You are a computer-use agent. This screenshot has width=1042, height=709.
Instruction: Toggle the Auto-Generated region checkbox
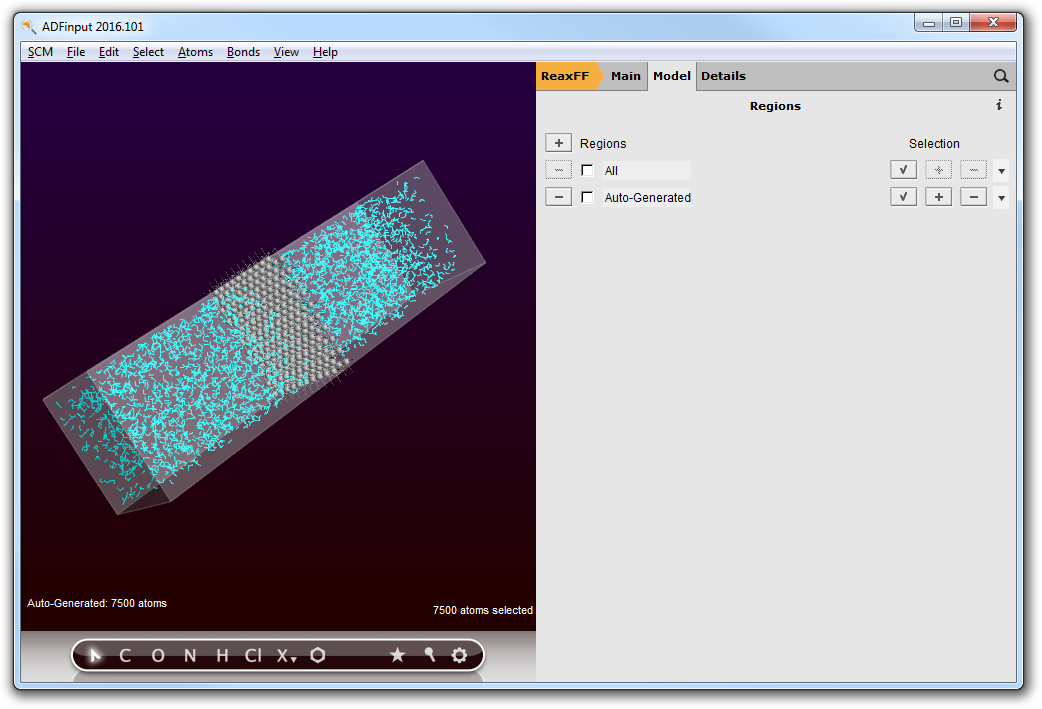[587, 197]
